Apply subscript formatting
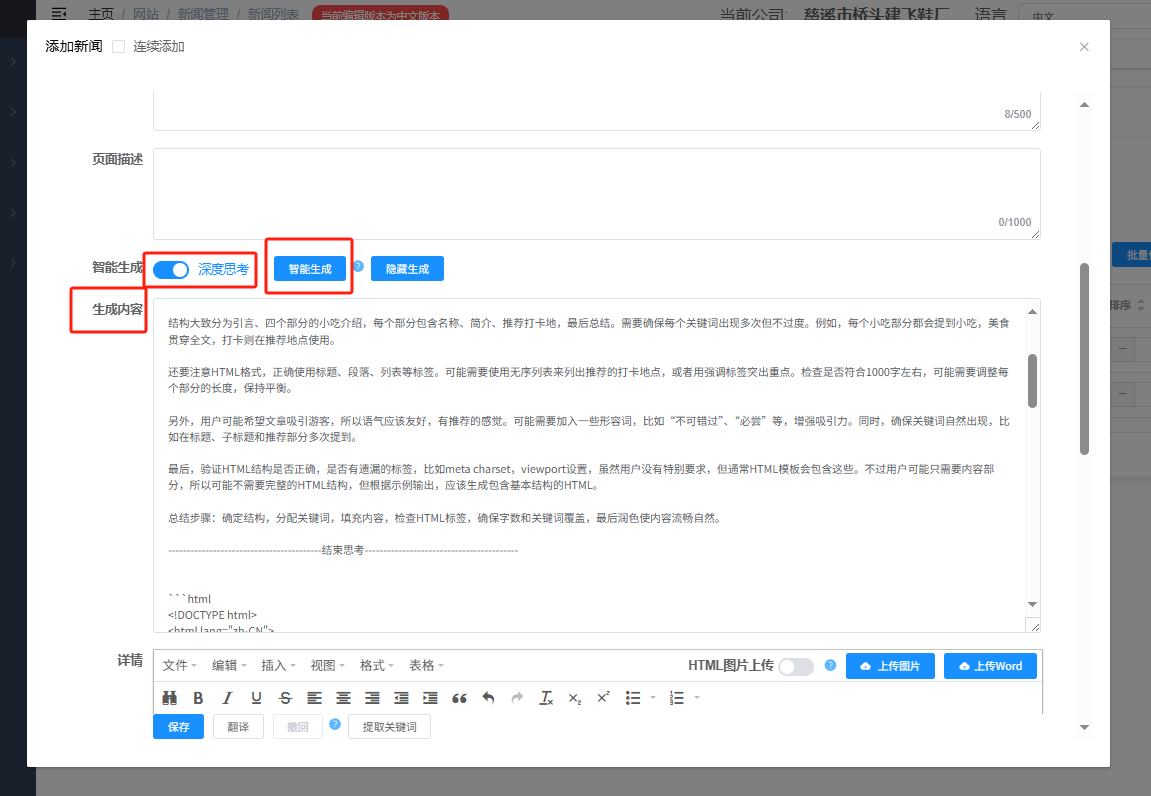 pyautogui.click(x=575, y=698)
